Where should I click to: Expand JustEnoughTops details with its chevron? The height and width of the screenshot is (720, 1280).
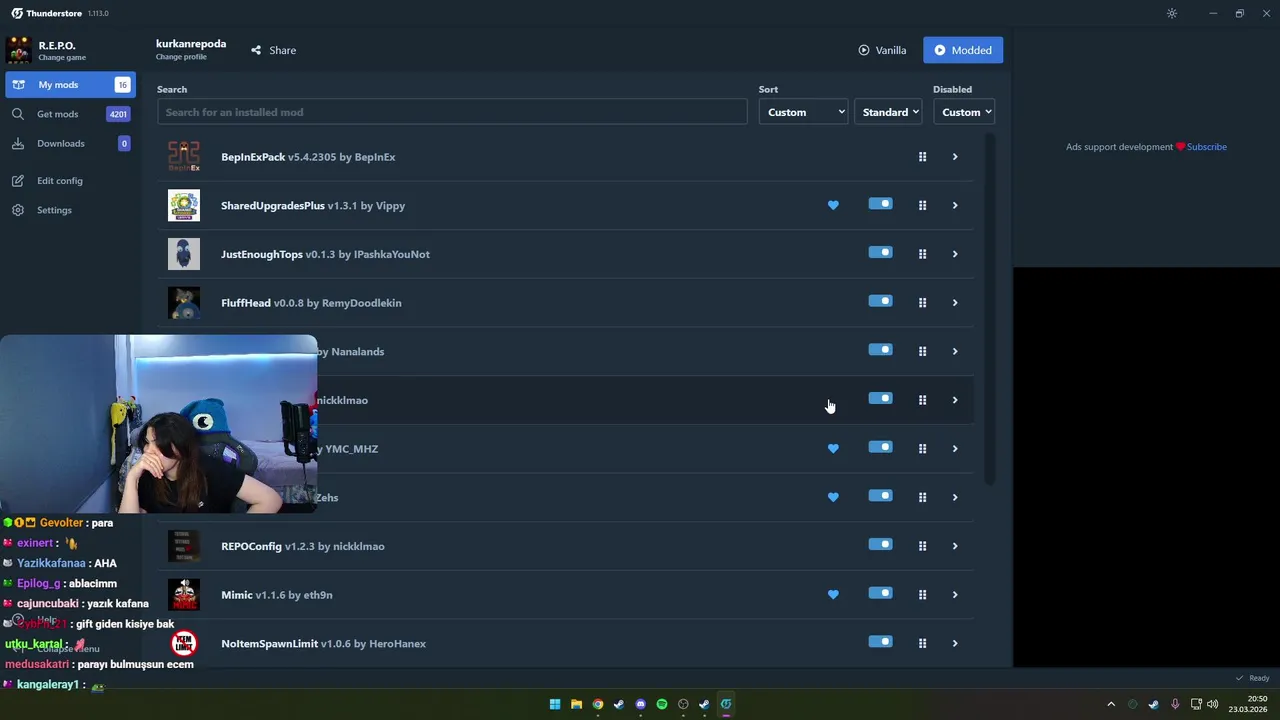tap(955, 254)
